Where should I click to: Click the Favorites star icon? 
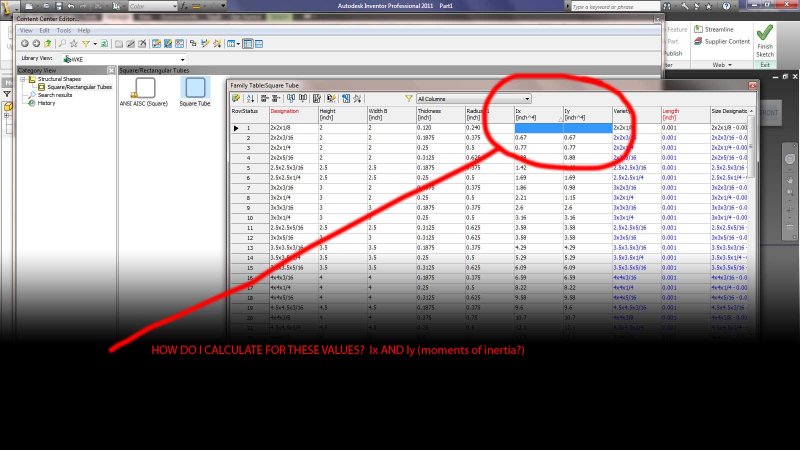click(x=74, y=44)
